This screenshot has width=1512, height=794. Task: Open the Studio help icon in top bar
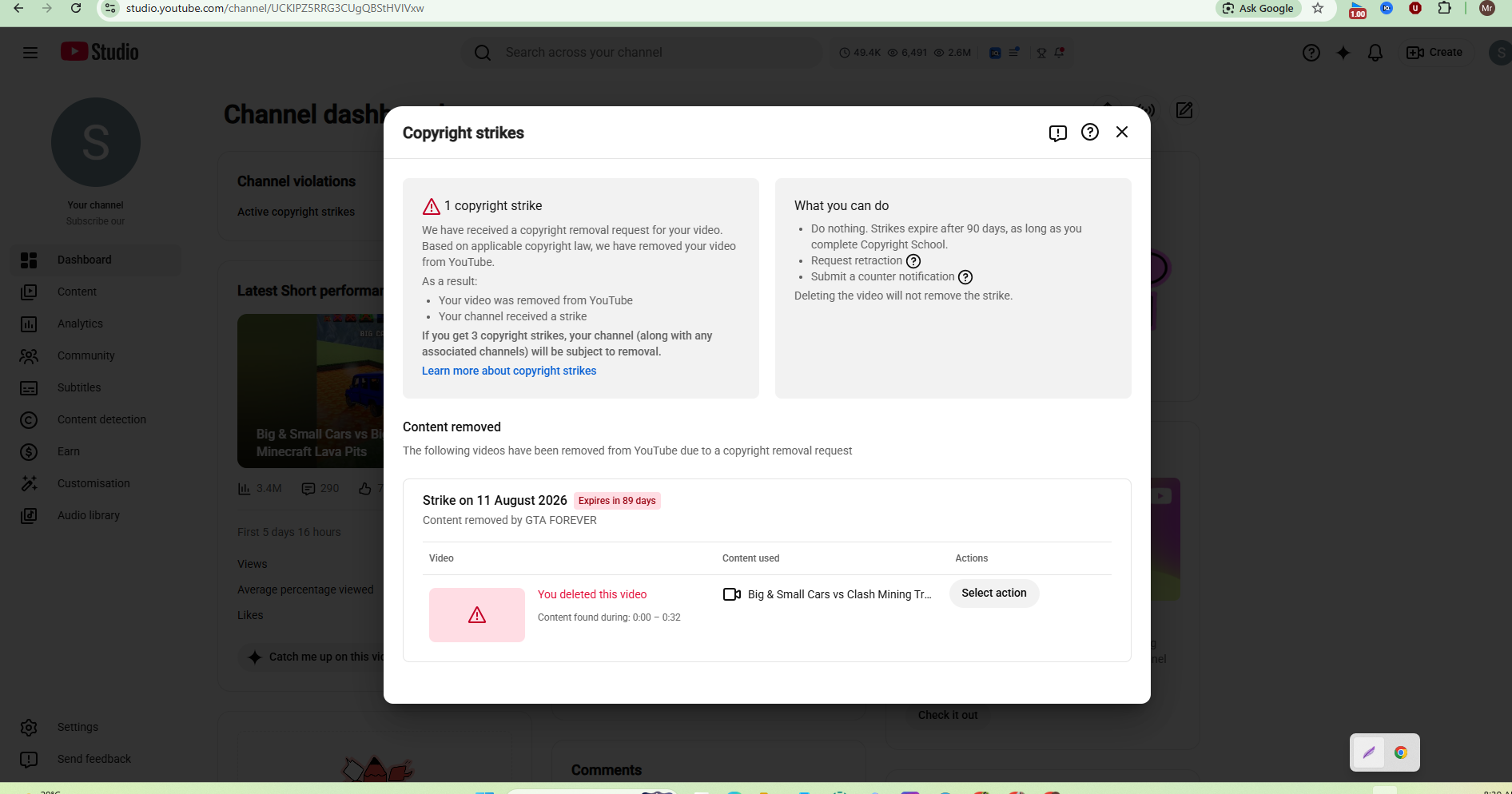coord(1311,53)
